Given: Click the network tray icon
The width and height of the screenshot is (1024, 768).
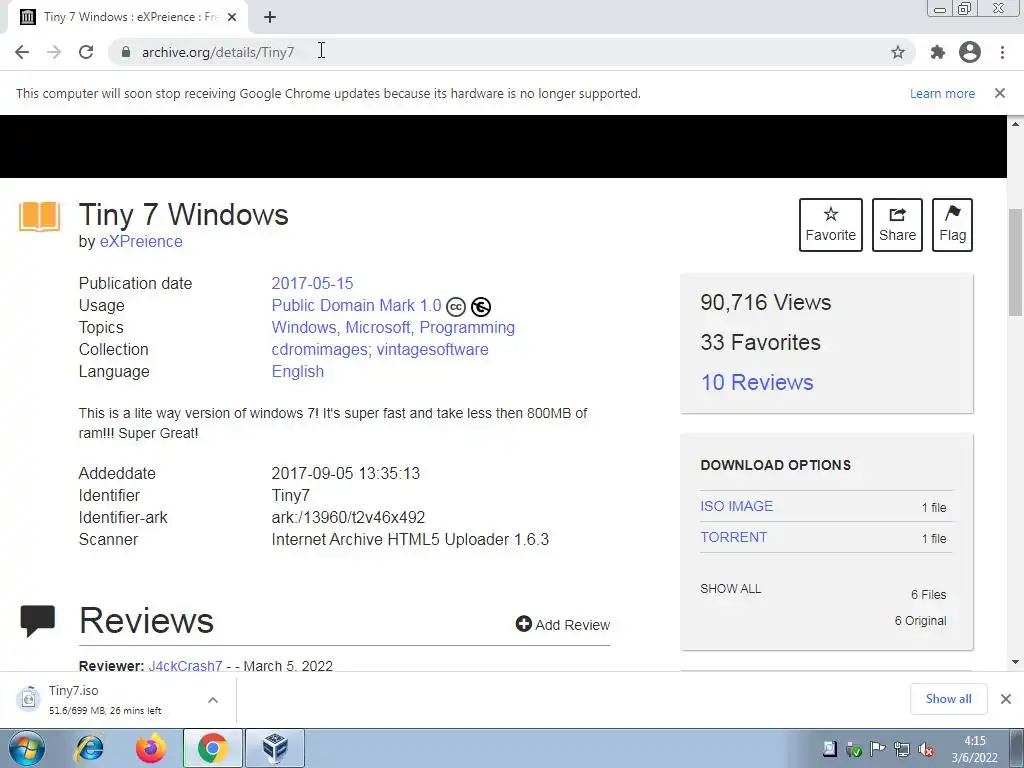Looking at the screenshot, I should (x=902, y=750).
